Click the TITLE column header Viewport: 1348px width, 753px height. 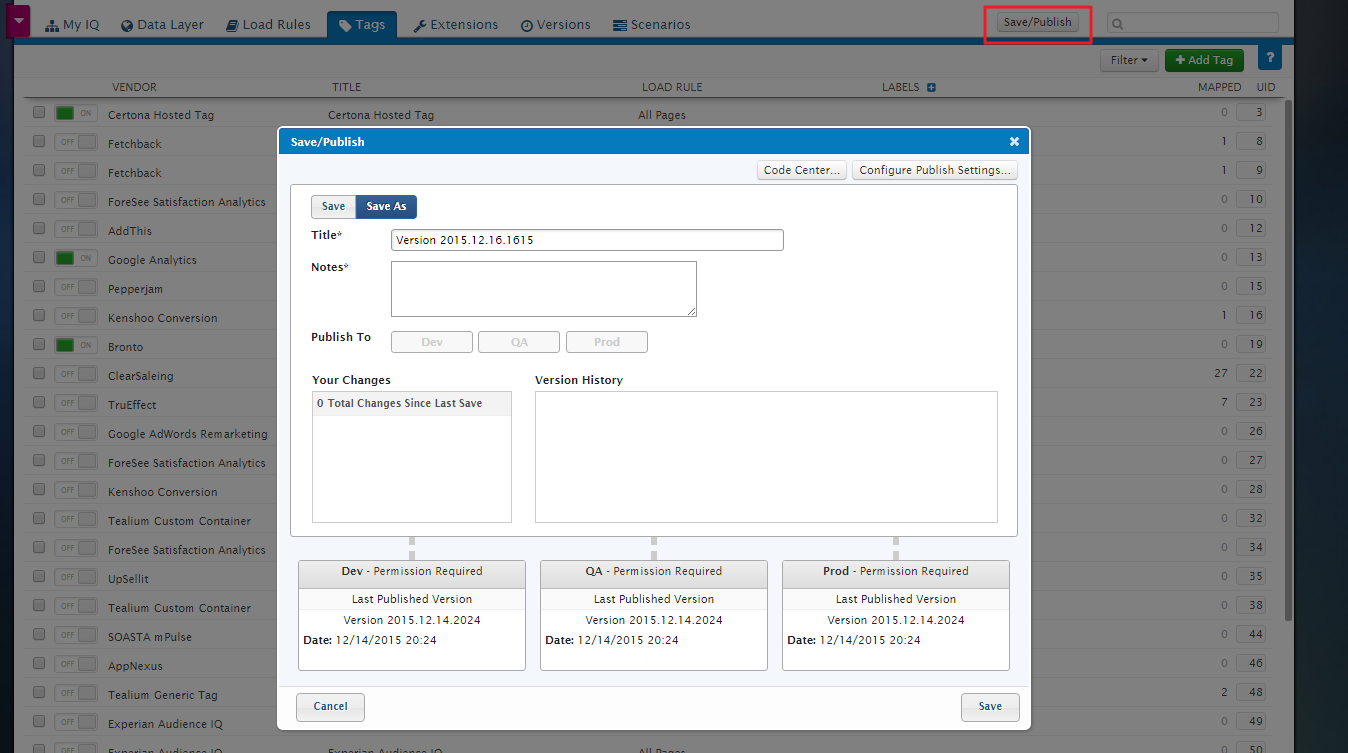pyautogui.click(x=346, y=87)
